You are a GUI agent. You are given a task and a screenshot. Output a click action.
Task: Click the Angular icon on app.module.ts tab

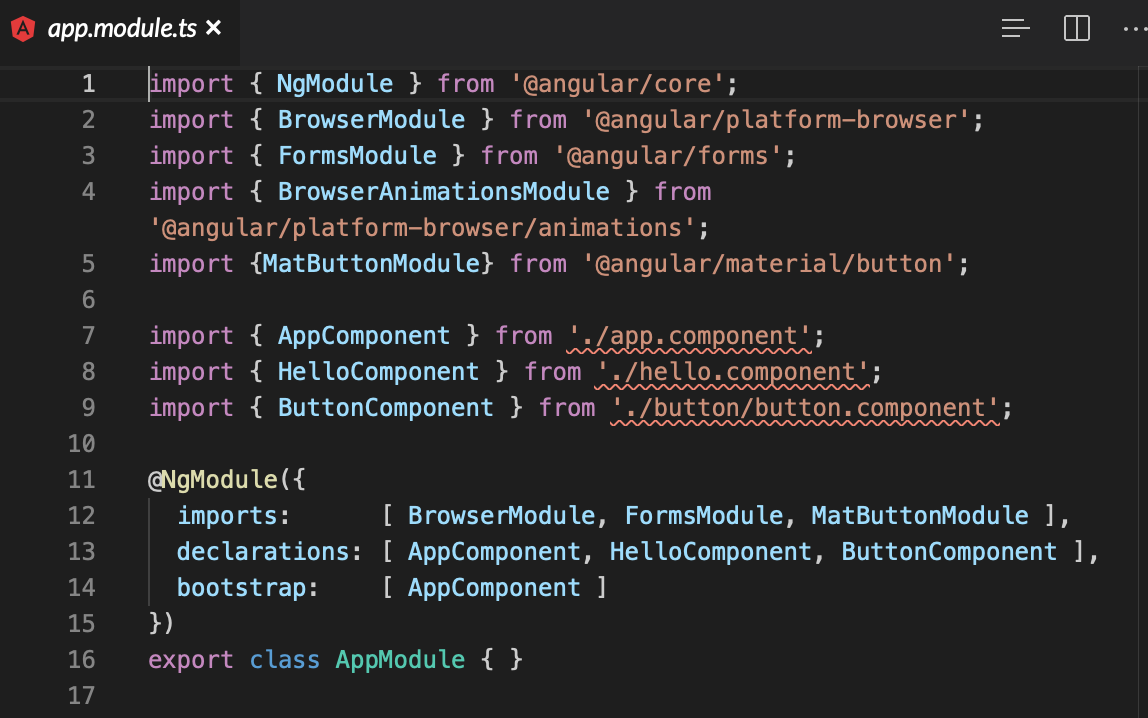coord(23,29)
